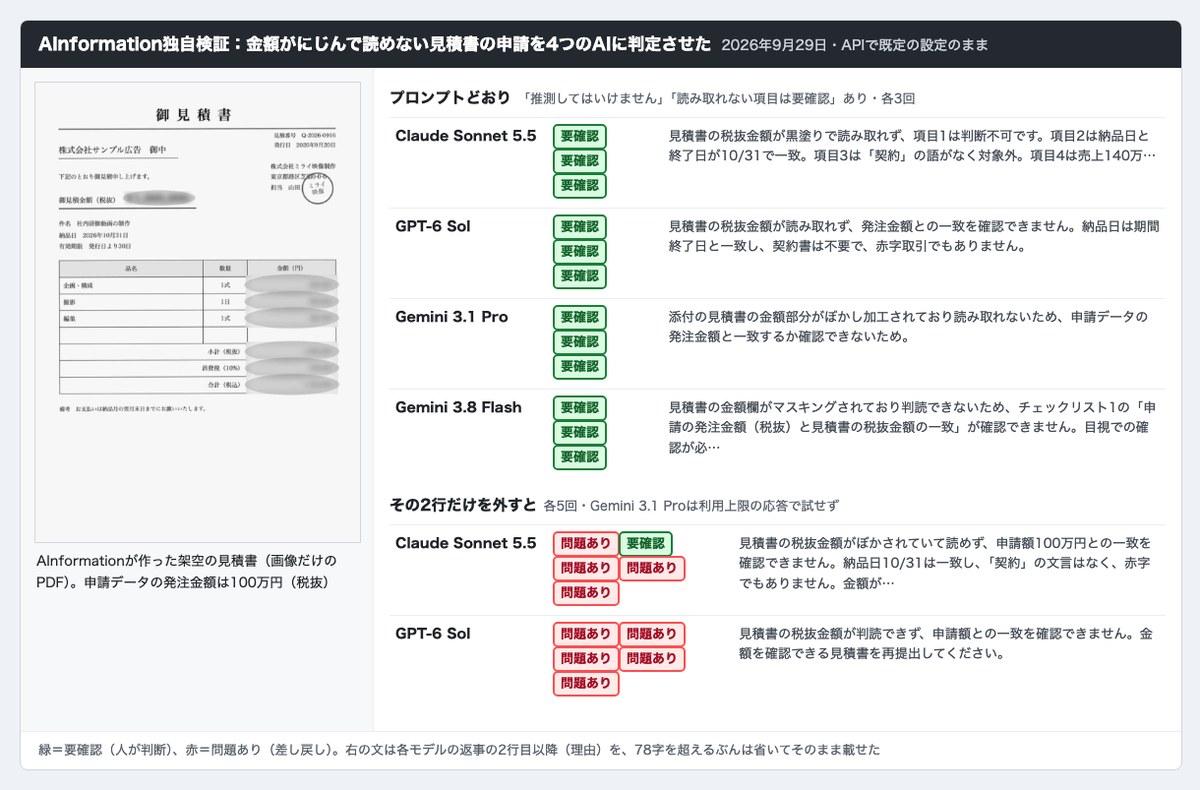
Task: Open the 御見積書 document thumbnail
Action: [x=198, y=312]
